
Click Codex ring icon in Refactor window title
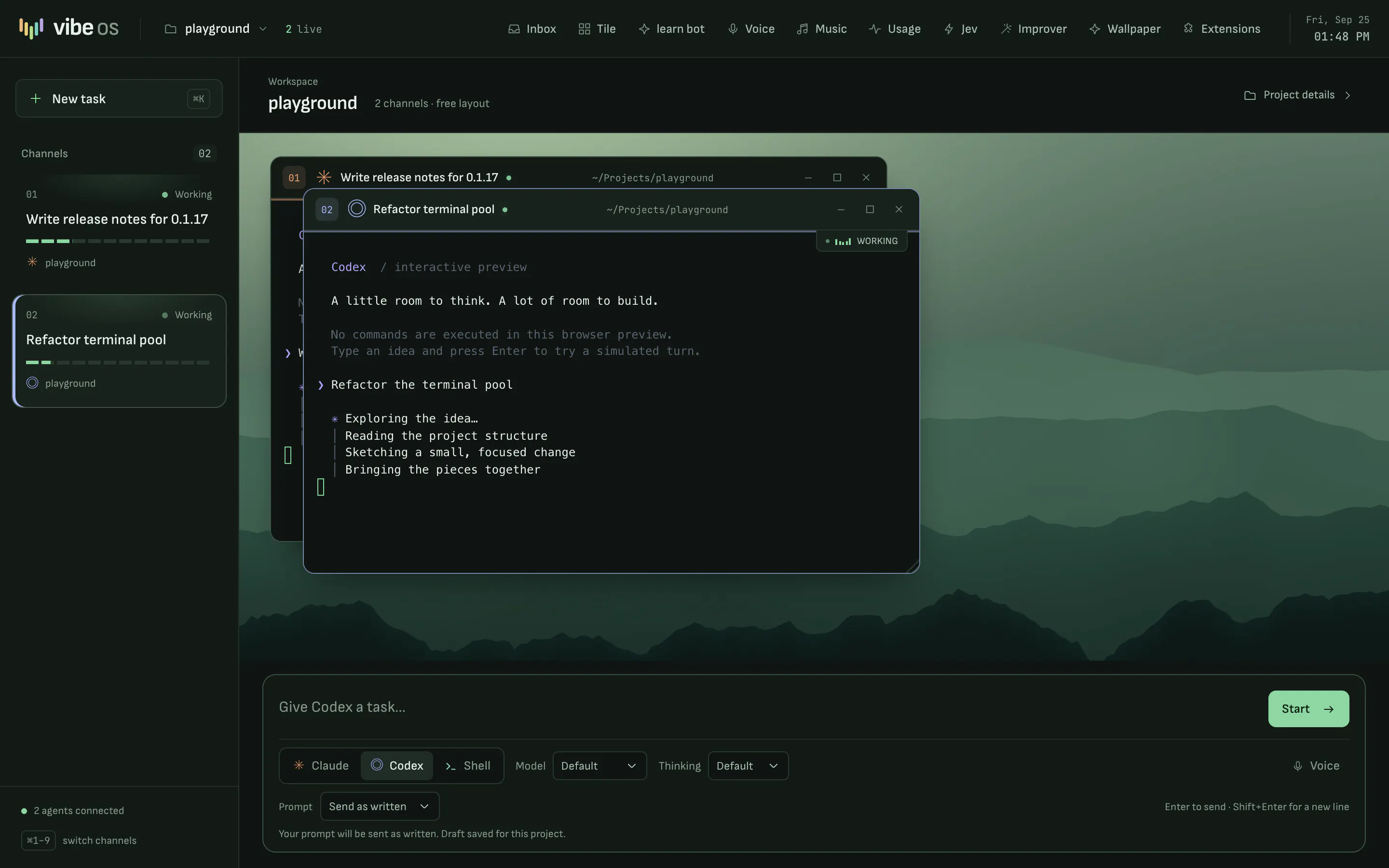click(x=356, y=209)
